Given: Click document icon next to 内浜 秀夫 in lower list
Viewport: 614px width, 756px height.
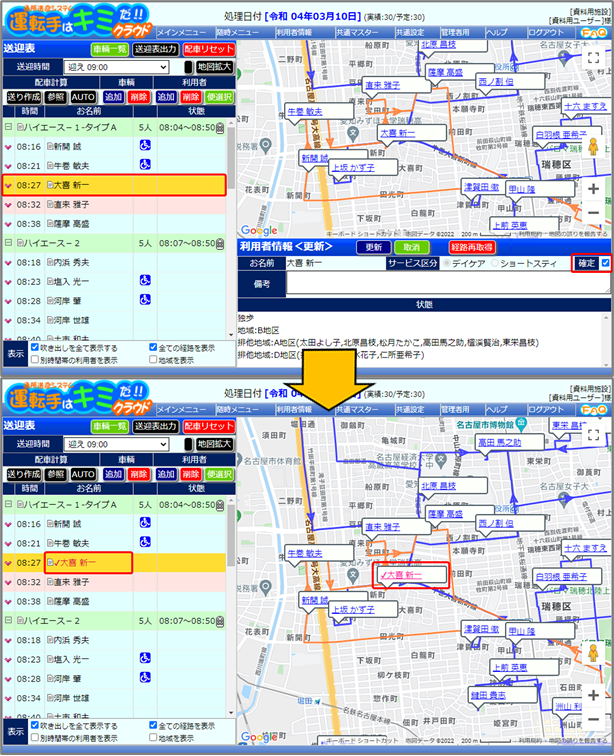Looking at the screenshot, I should tap(50, 640).
